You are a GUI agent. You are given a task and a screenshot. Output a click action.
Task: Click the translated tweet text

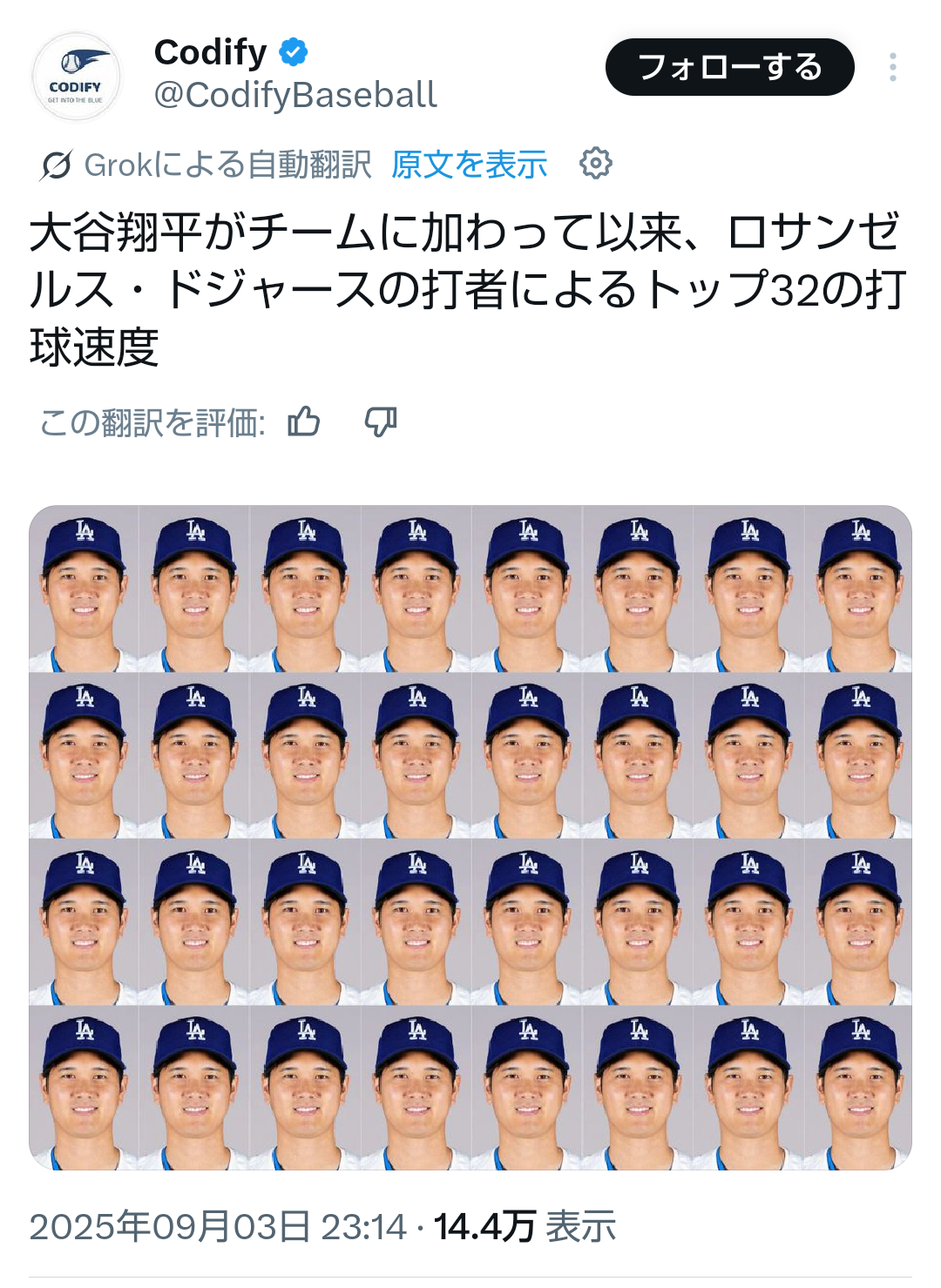[x=469, y=290]
